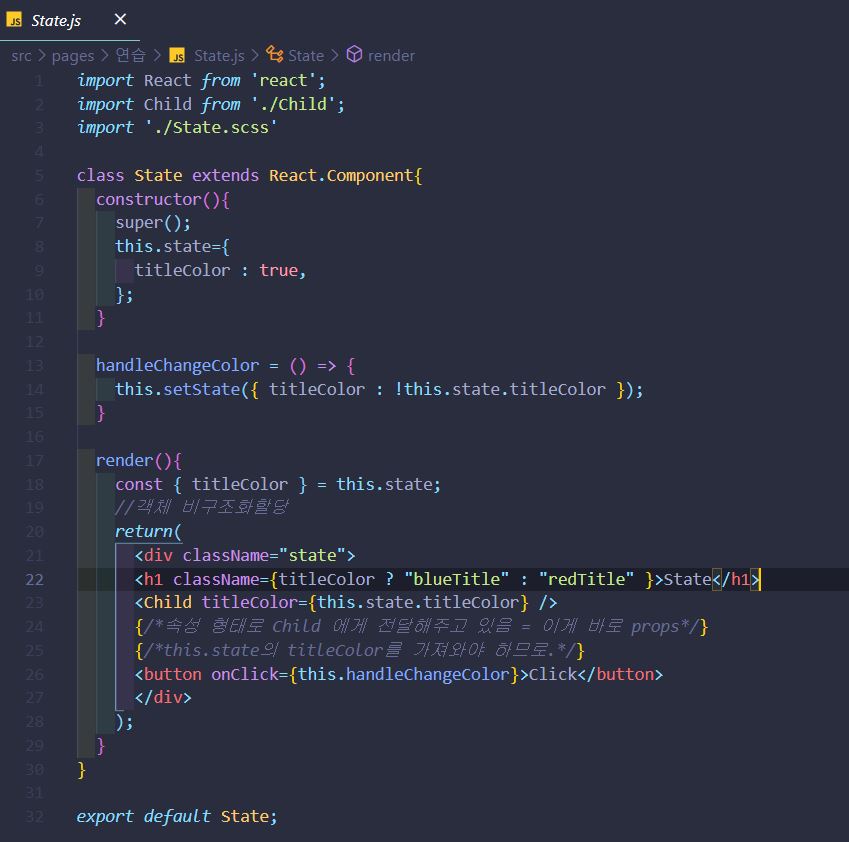The height and width of the screenshot is (842, 849).
Task: Click React.Component in class declaration
Action: [341, 175]
